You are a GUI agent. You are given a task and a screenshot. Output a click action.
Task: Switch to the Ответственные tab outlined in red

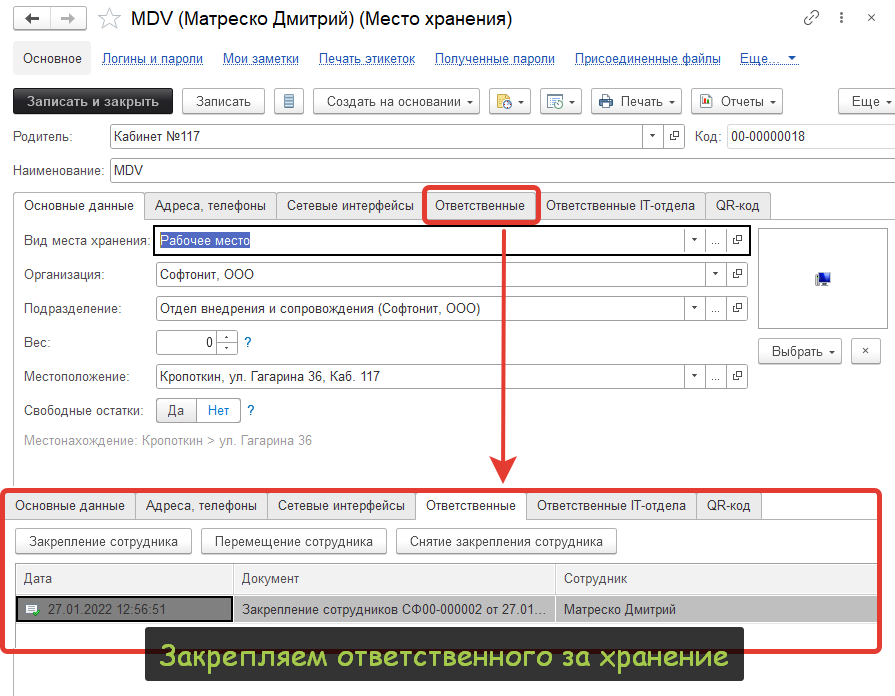coord(480,206)
